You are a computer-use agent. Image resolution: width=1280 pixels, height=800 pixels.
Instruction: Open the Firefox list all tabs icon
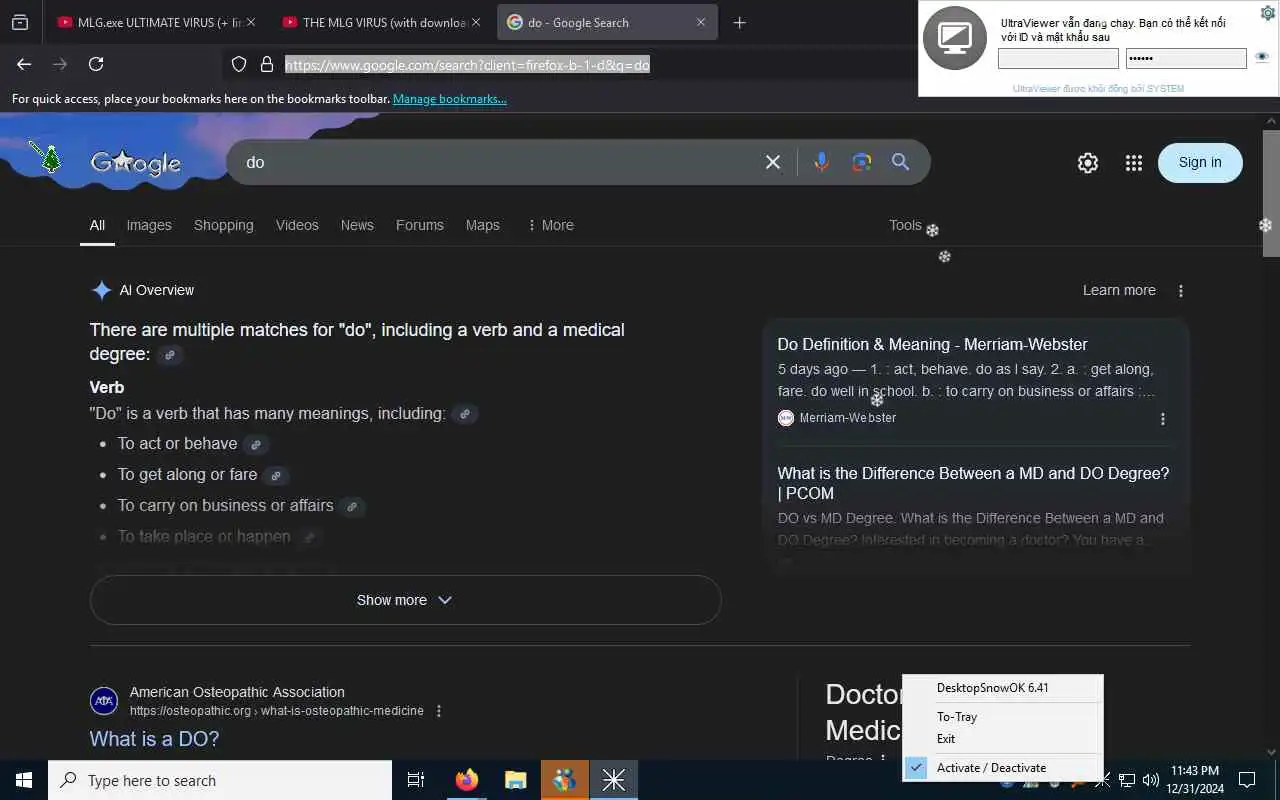tap(20, 22)
